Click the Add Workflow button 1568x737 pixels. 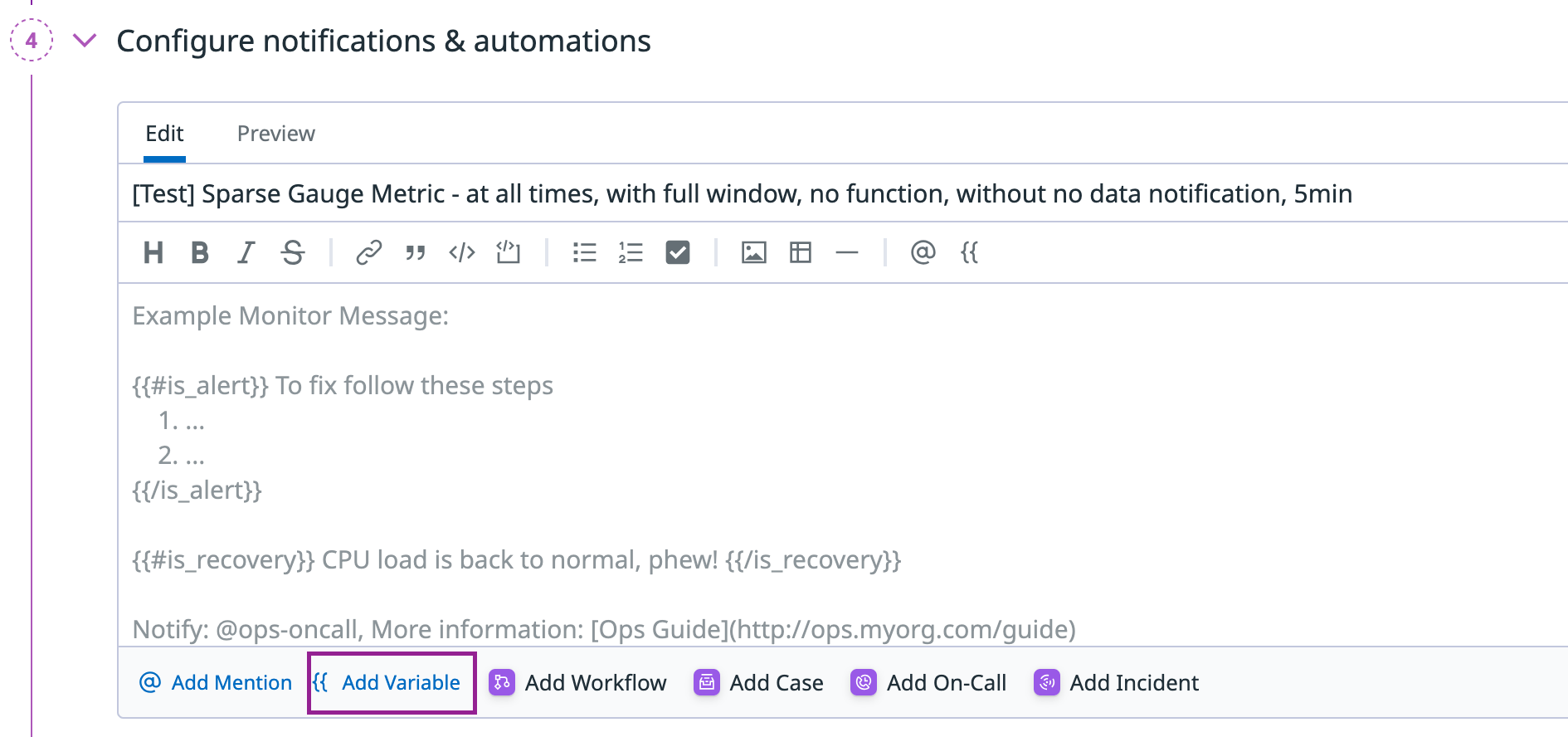[578, 682]
